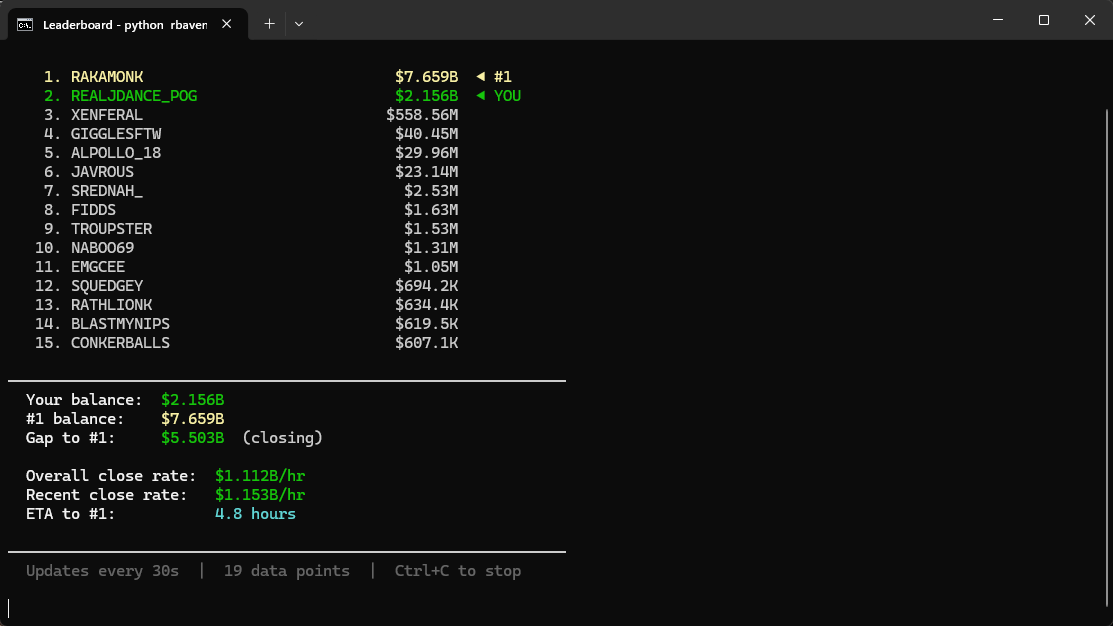Viewport: 1113px width, 626px height.
Task: Click the terminal icon on the Leaderboard tab
Action: (x=25, y=25)
